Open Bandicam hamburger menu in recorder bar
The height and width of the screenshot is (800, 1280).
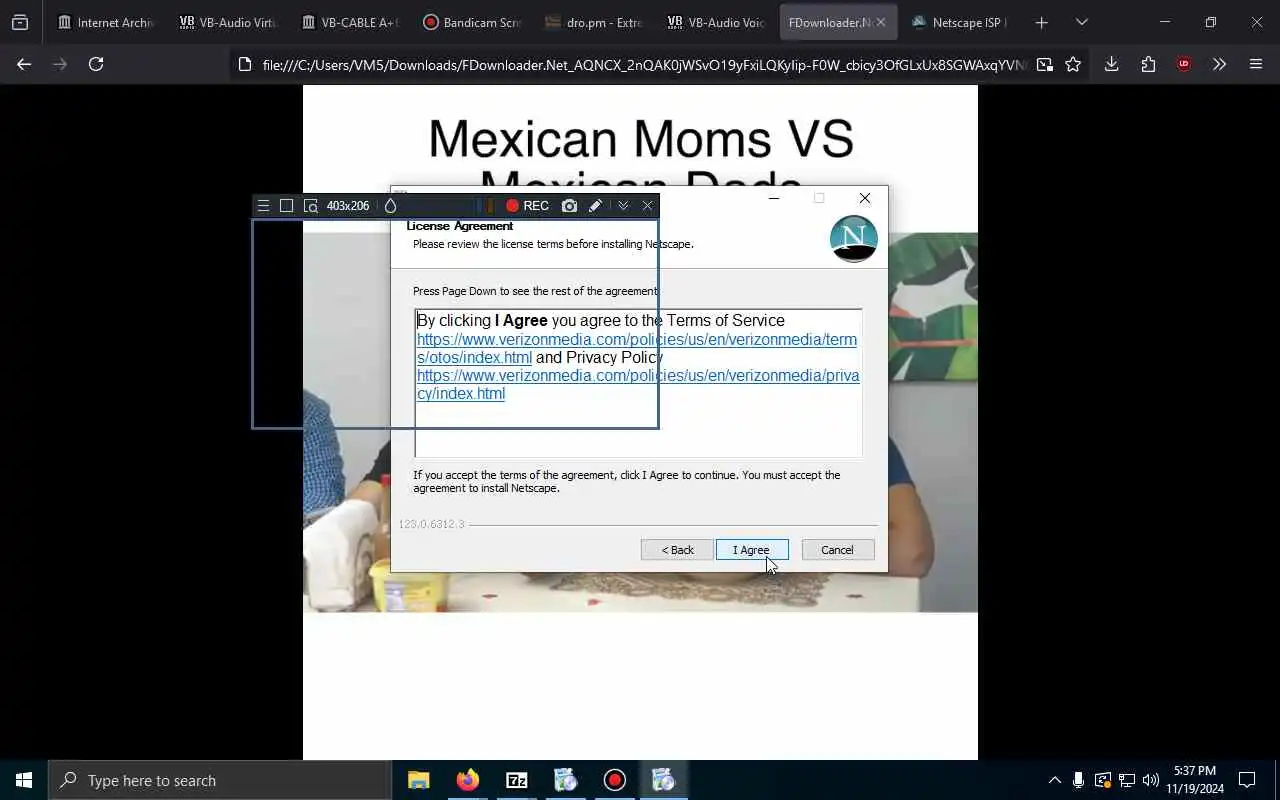pos(263,206)
